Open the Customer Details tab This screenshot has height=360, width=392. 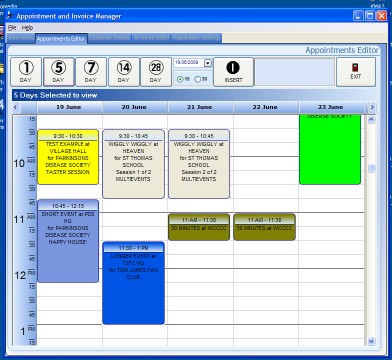(109, 38)
